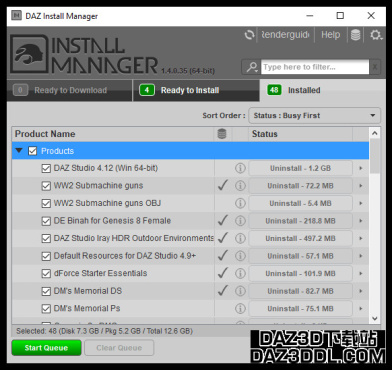This screenshot has width=392, height=370.
Task: Click Uninstall - 5.4 MB button
Action: [x=300, y=203]
